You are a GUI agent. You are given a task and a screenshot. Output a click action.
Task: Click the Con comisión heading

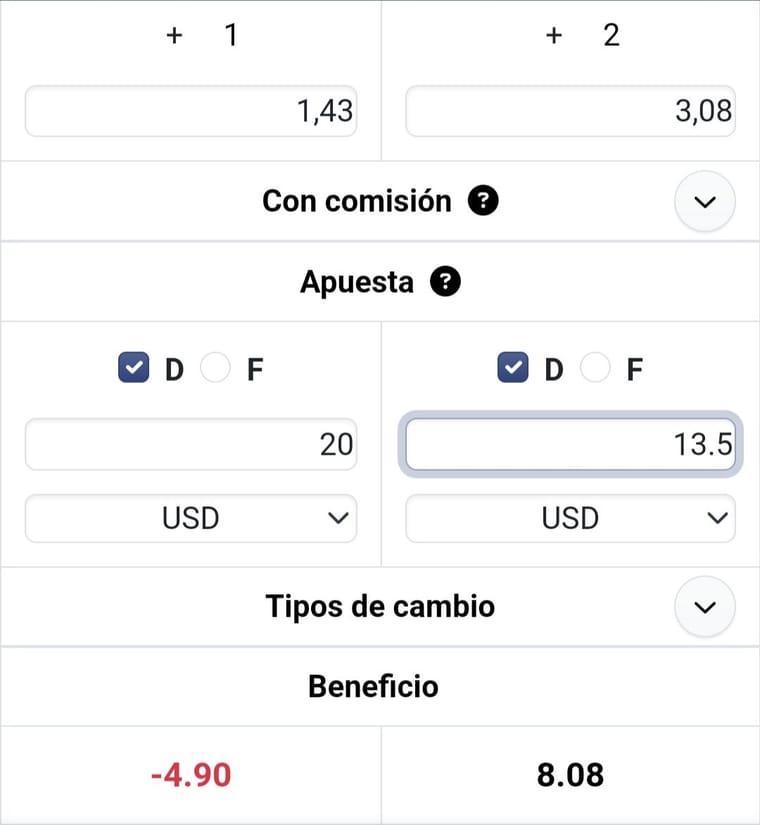pos(357,201)
